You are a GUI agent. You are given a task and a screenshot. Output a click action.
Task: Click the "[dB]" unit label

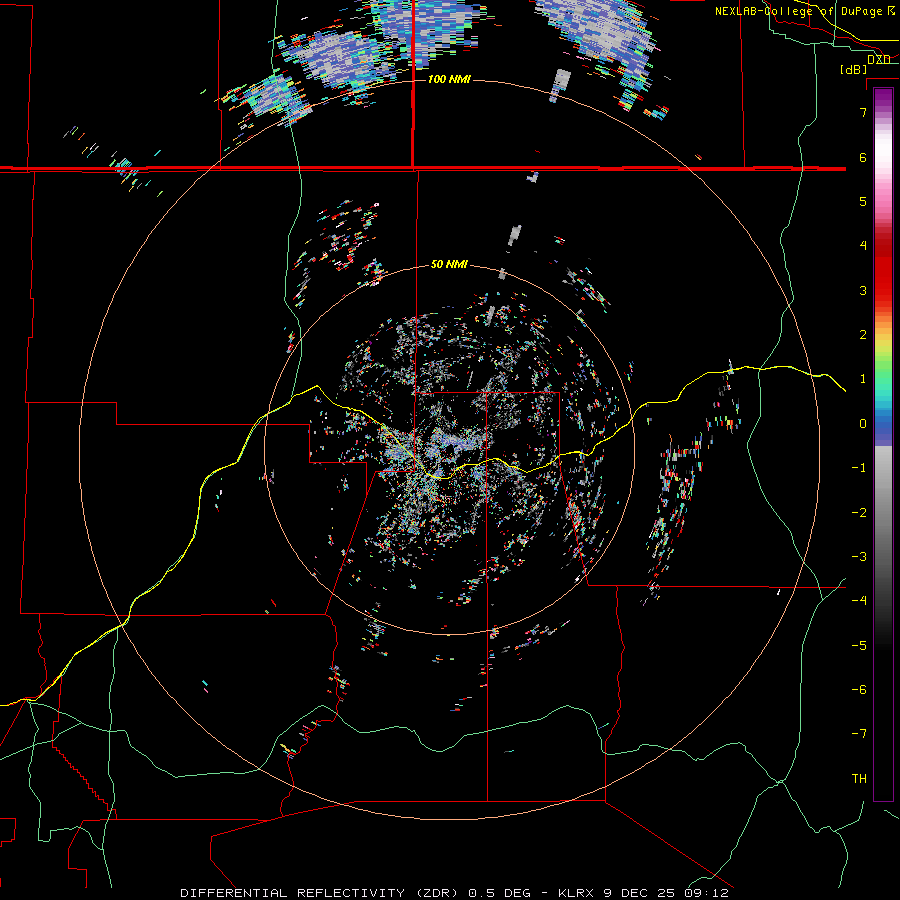[x=853, y=69]
